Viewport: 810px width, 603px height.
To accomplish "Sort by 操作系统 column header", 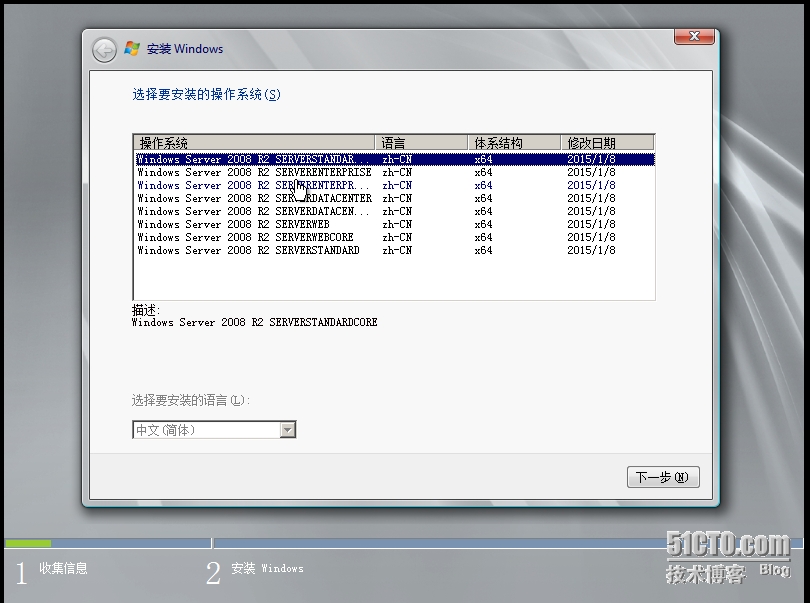I will click(254, 143).
